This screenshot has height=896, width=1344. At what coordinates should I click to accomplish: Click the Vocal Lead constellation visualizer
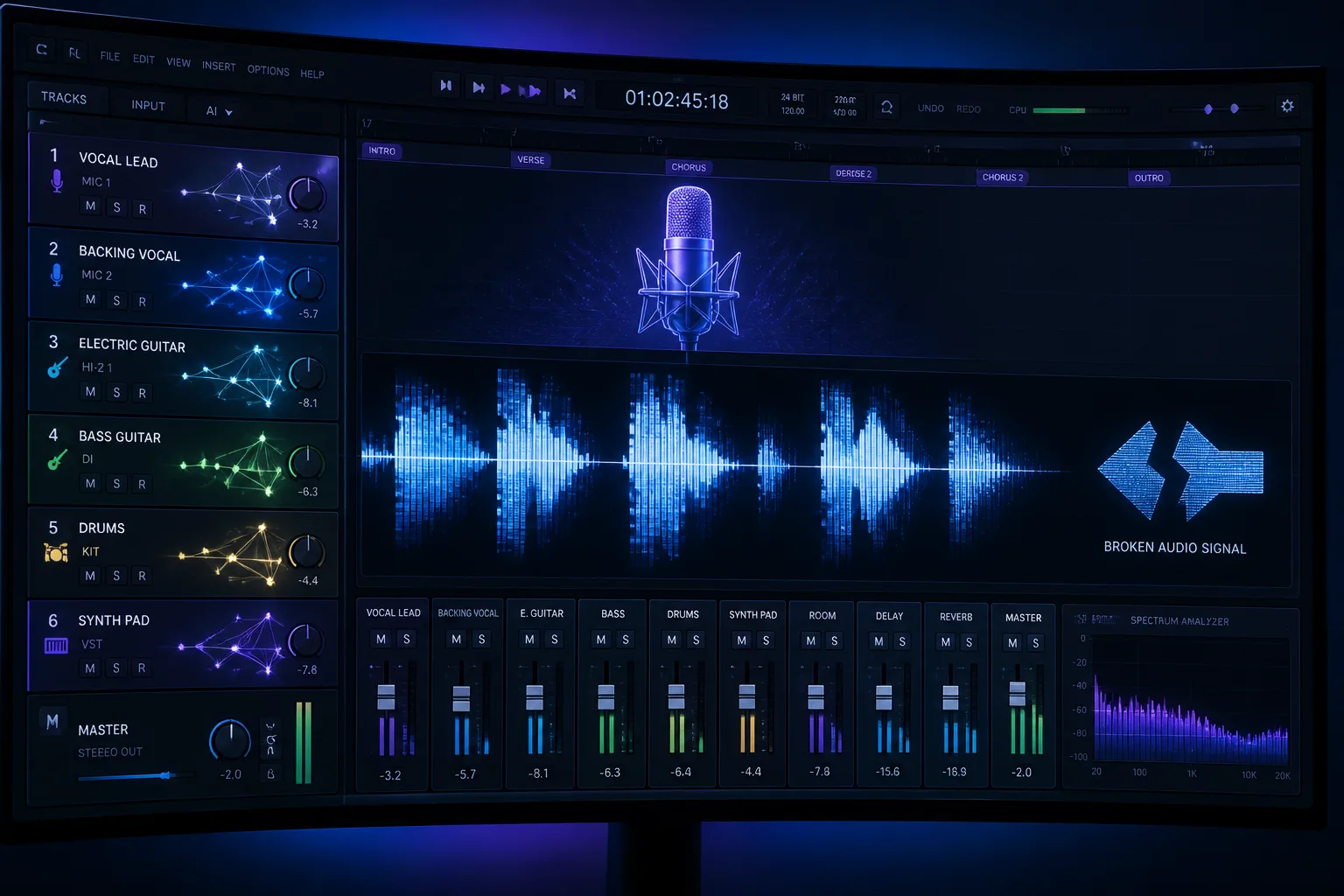[x=234, y=194]
